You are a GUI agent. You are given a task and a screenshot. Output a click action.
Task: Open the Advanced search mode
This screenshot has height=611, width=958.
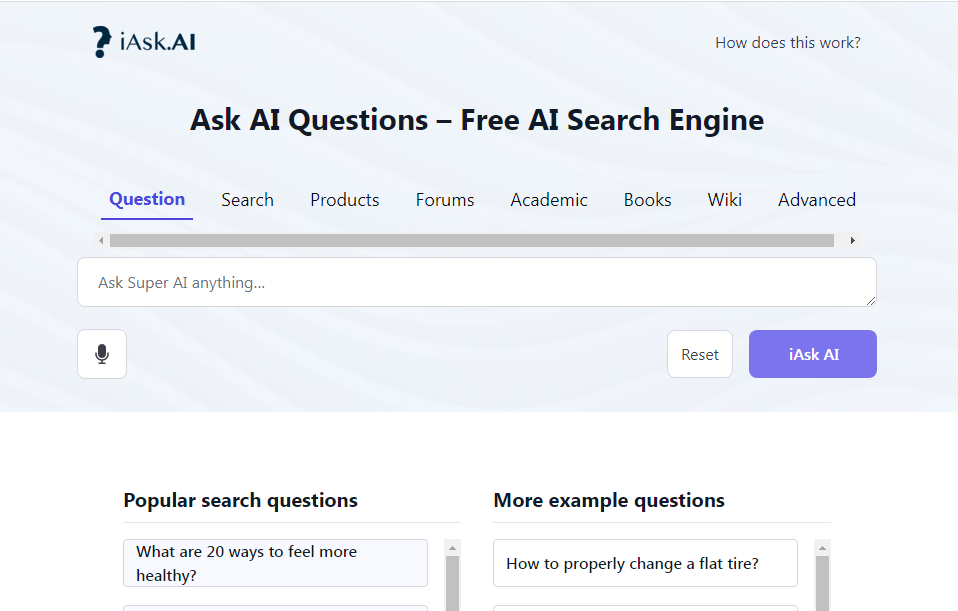click(816, 199)
